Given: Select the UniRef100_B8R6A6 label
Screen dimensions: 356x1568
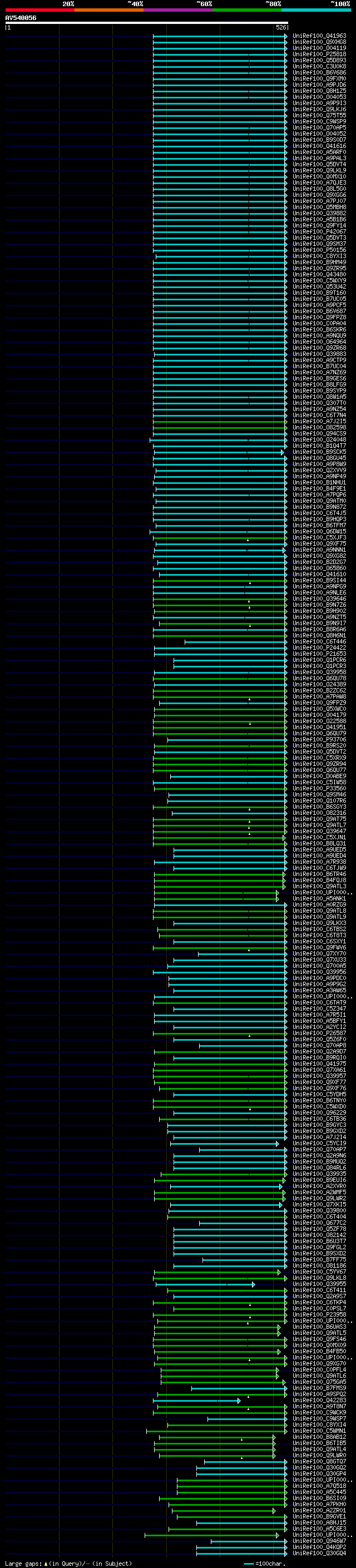Looking at the screenshot, I should (319, 629).
